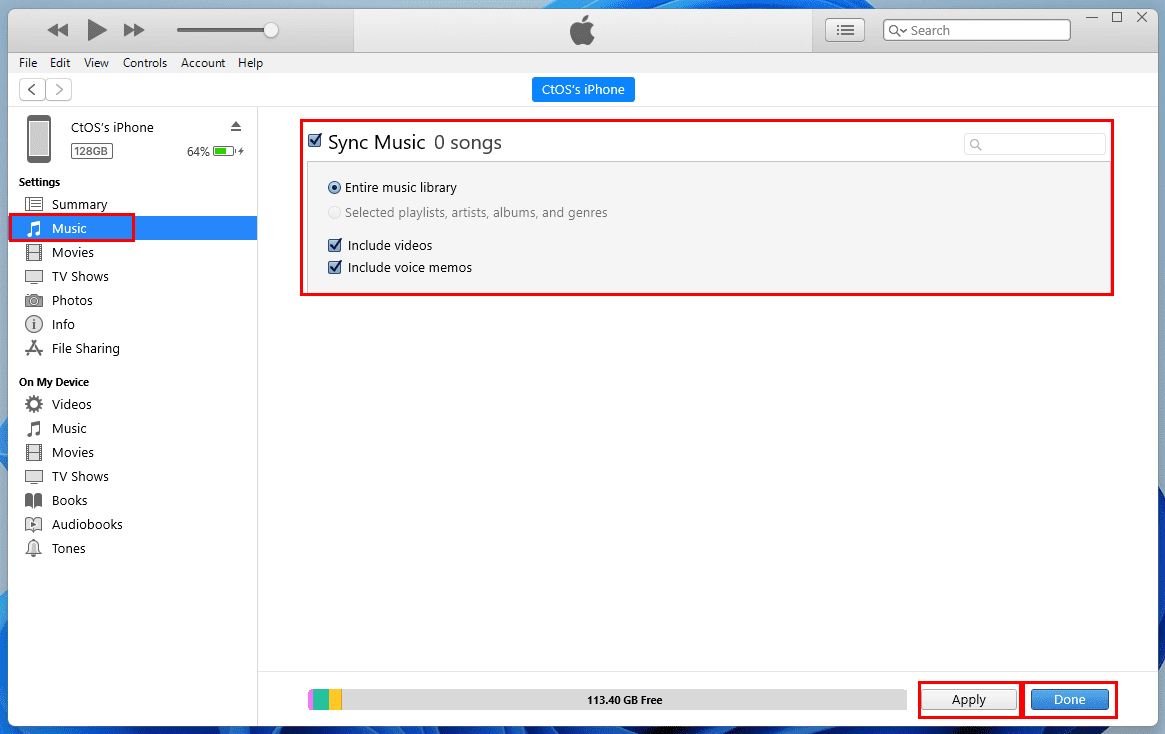The height and width of the screenshot is (734, 1165).
Task: Click the music filter search field
Action: point(1034,144)
